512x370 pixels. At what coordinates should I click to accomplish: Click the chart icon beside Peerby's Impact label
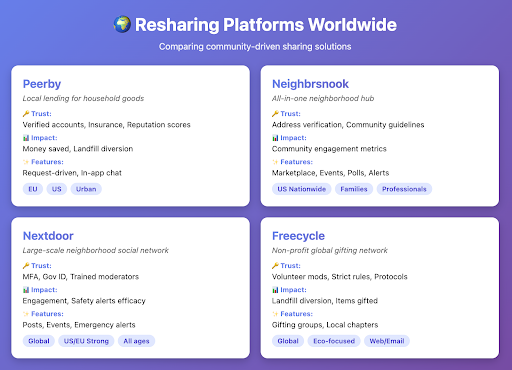point(26,138)
